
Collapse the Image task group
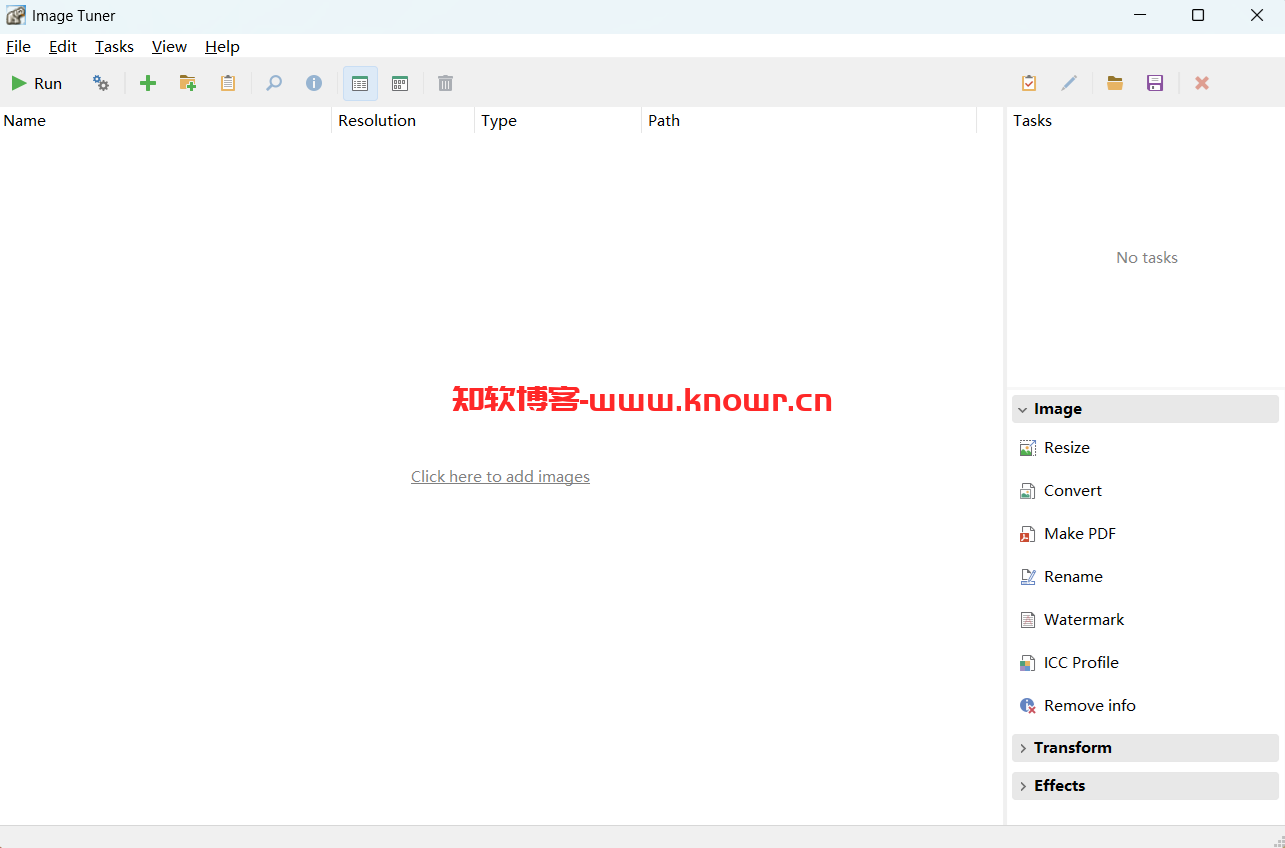tap(1145, 409)
